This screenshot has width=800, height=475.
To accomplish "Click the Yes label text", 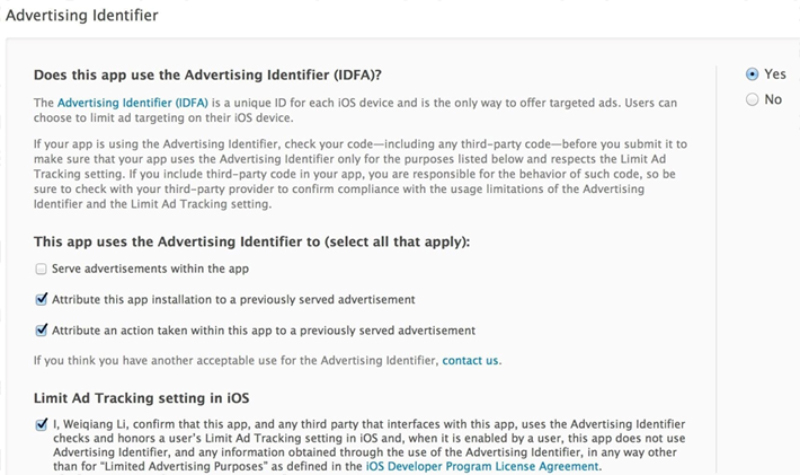I will pos(774,74).
